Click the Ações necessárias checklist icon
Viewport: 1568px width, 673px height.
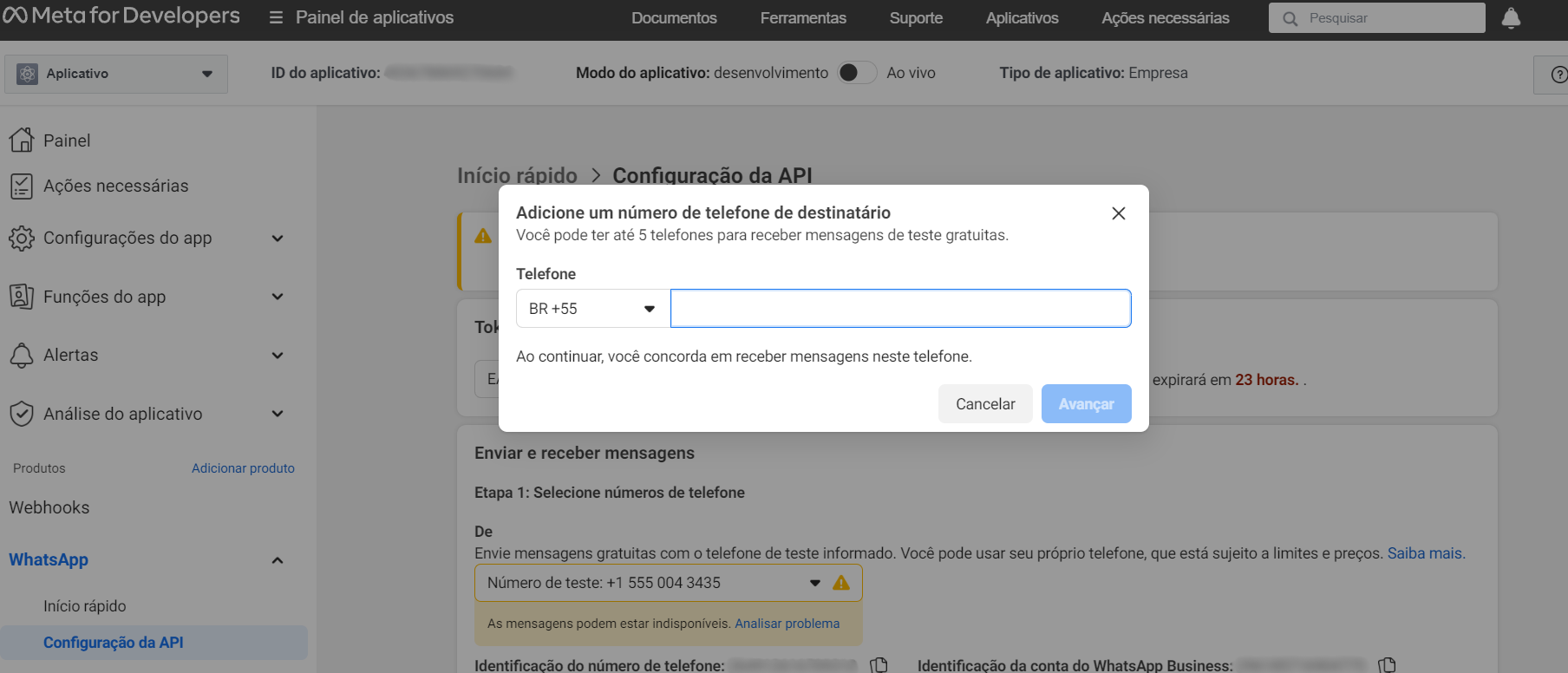[22, 186]
